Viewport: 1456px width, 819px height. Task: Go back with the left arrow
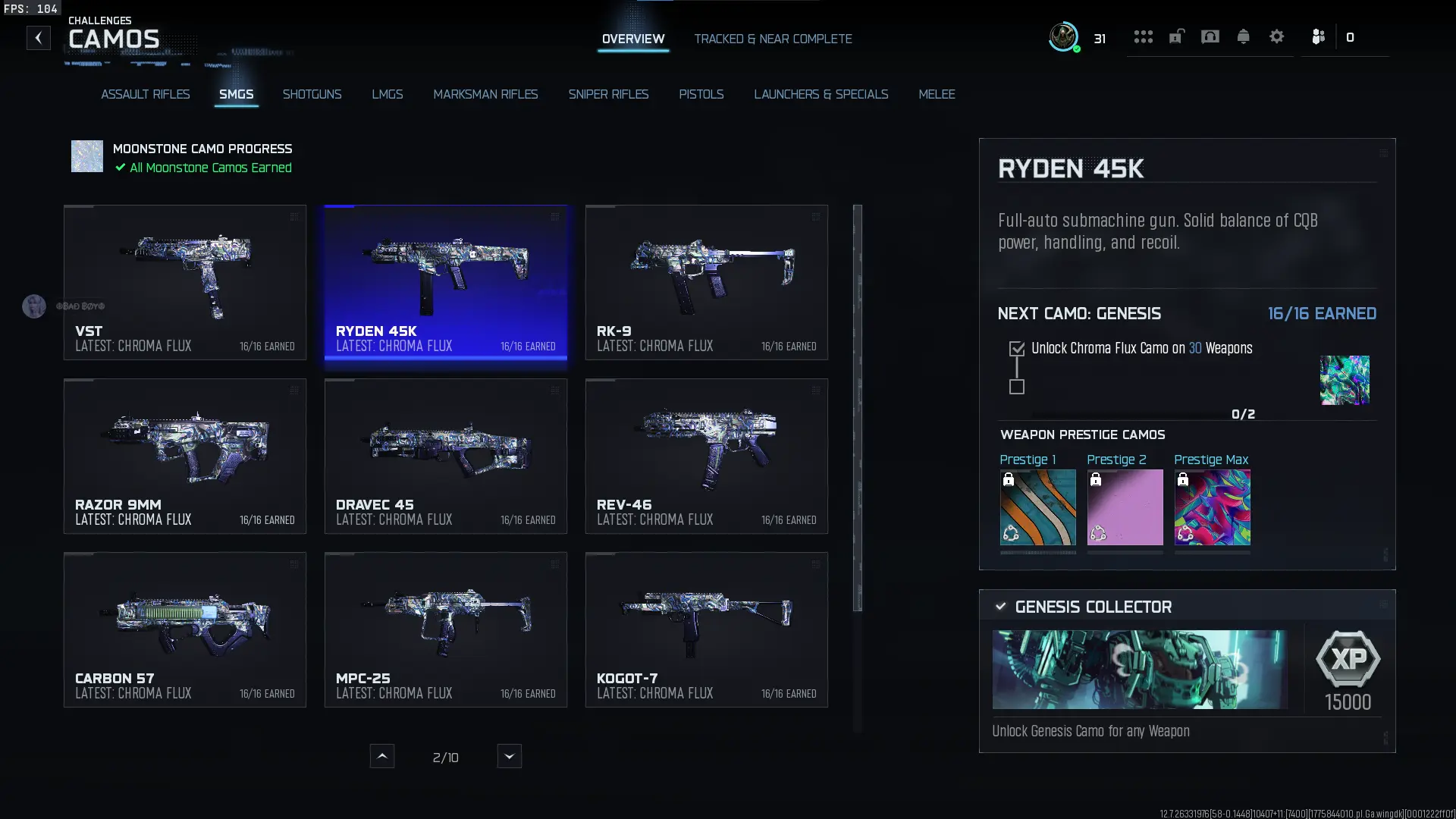(x=39, y=38)
